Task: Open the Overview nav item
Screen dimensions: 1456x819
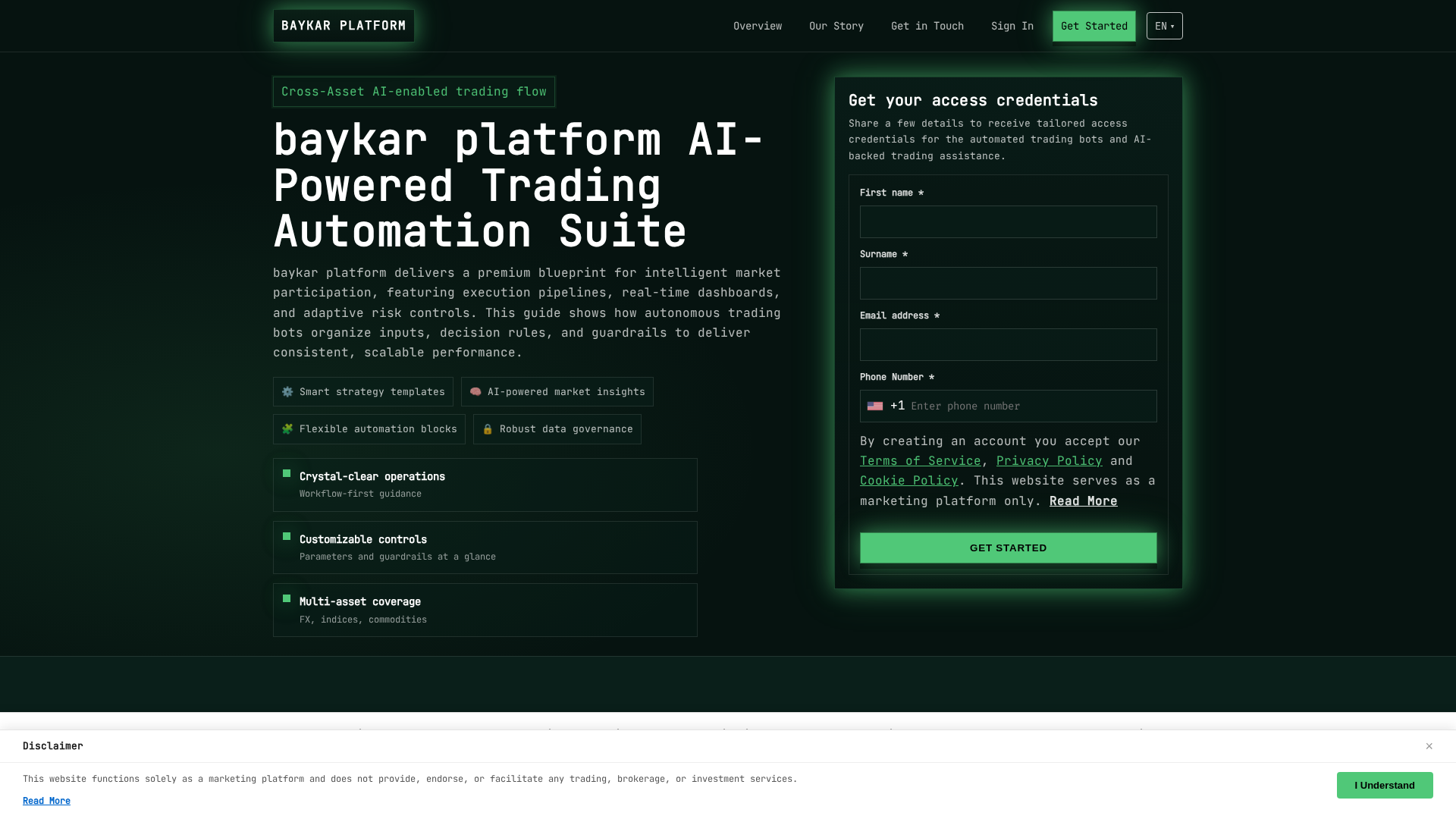Action: coord(757,26)
